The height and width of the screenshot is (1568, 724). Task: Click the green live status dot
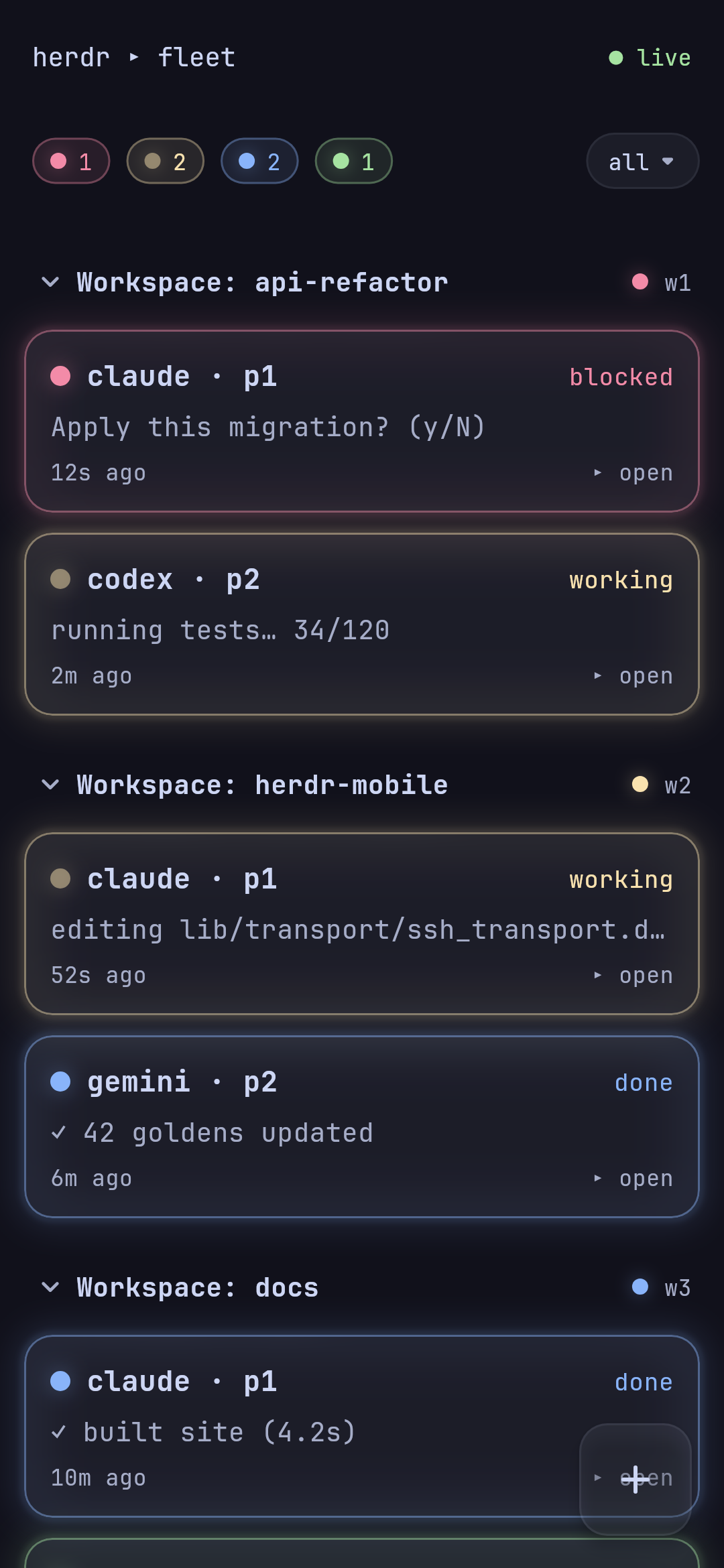(615, 58)
